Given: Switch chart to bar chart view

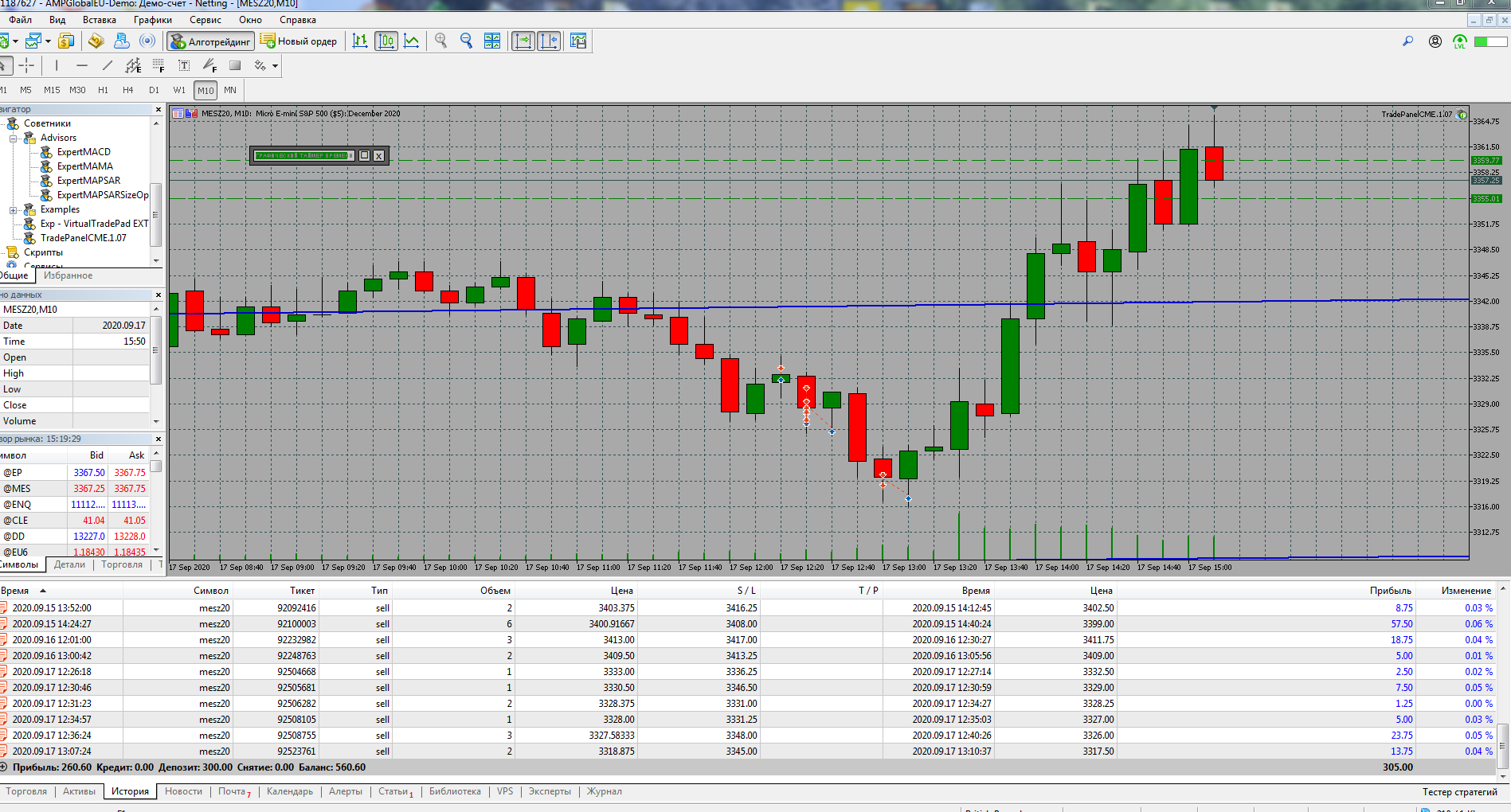Looking at the screenshot, I should point(360,41).
